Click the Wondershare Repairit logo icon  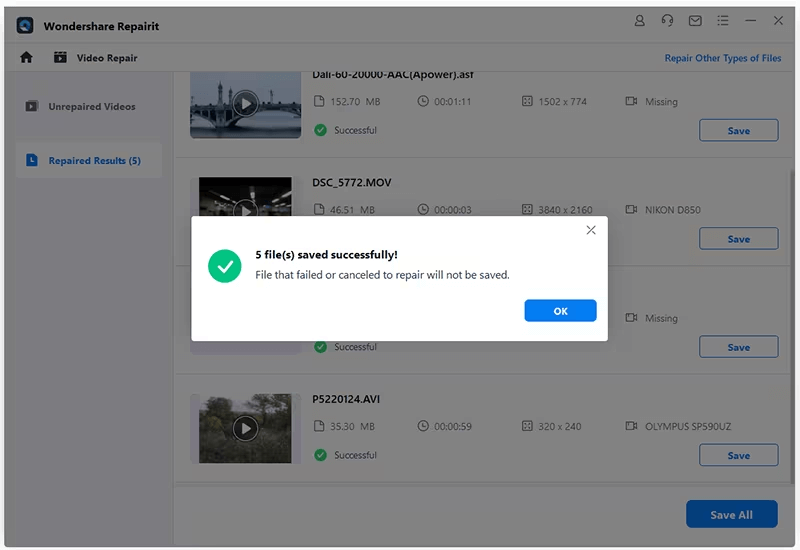(x=26, y=25)
